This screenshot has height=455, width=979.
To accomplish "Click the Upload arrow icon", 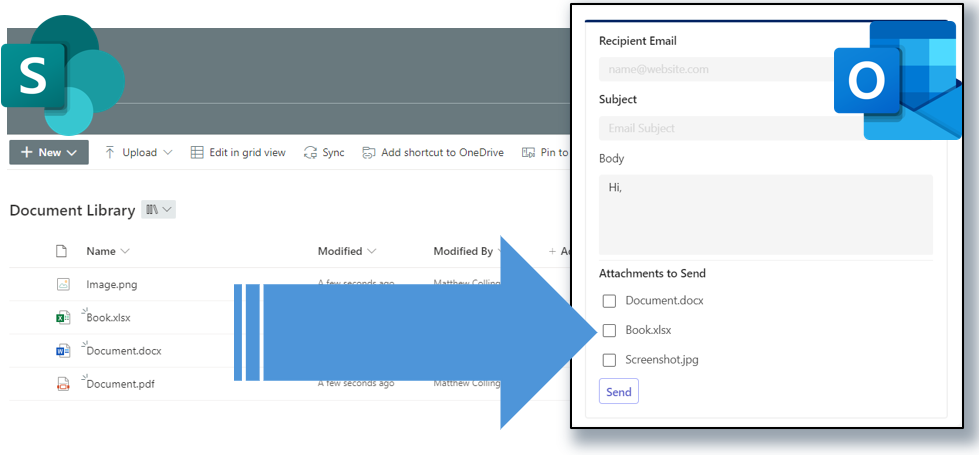I will tap(110, 152).
